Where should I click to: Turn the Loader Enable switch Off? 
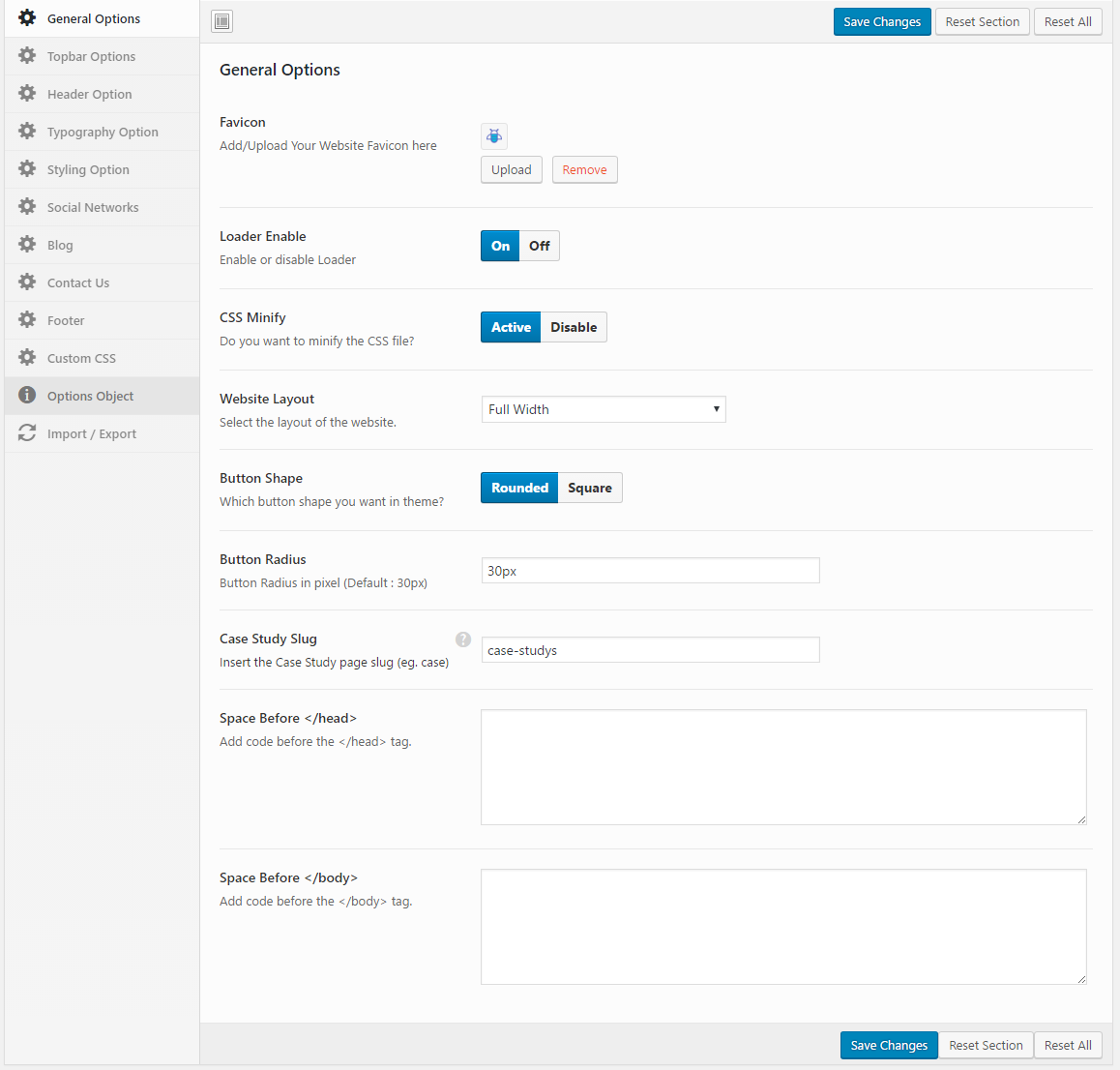point(539,246)
